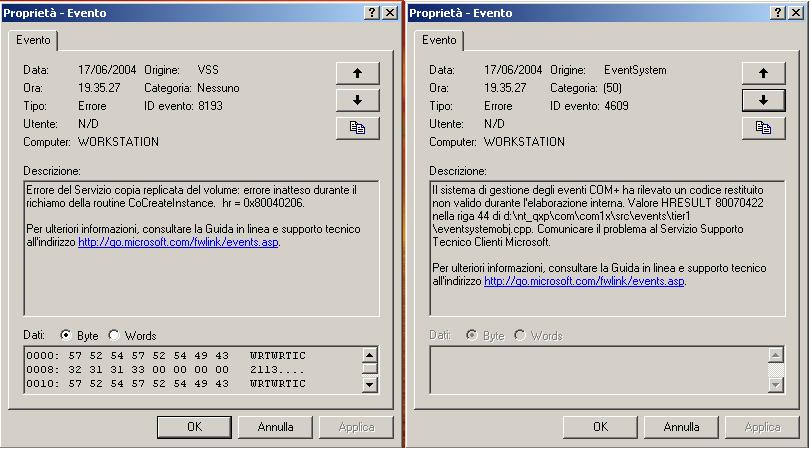Click Annulla in the EventSystem event window
The height and width of the screenshot is (449, 810).
pos(681,427)
